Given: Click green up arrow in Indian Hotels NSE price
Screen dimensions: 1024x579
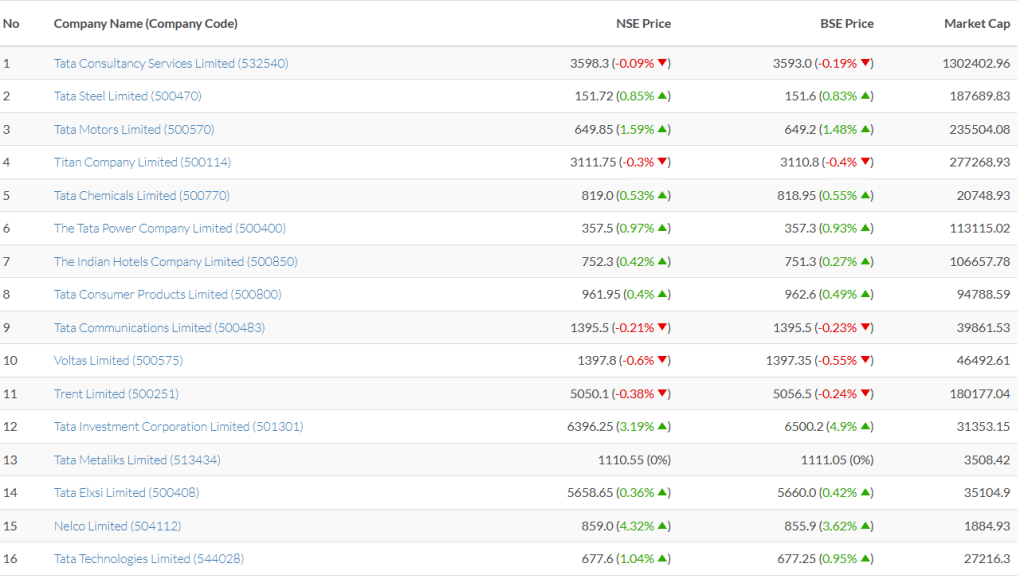Looking at the screenshot, I should pyautogui.click(x=662, y=260).
